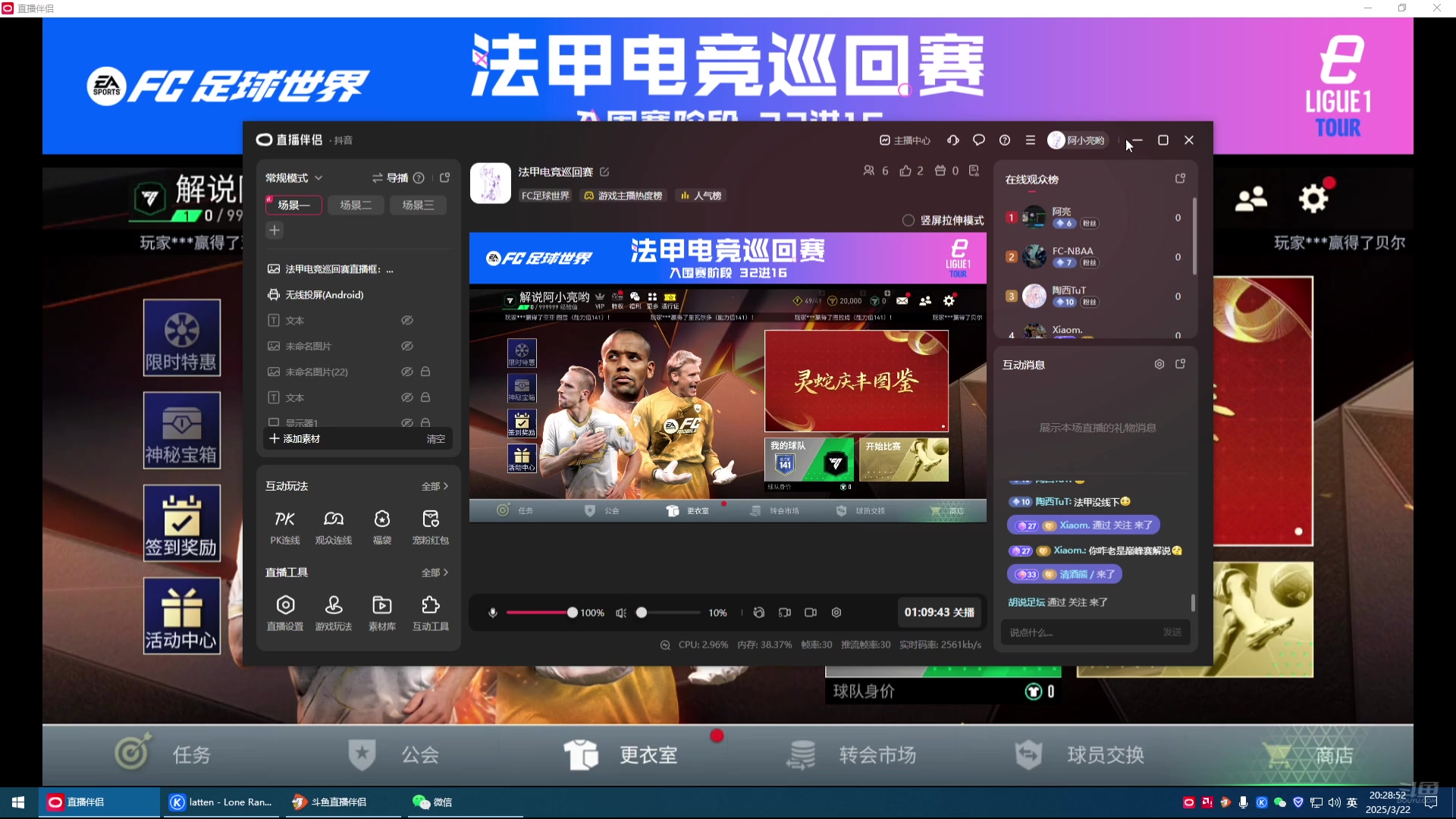Click the help question mark in title bar
Viewport: 1456px width, 819px height.
(1005, 140)
